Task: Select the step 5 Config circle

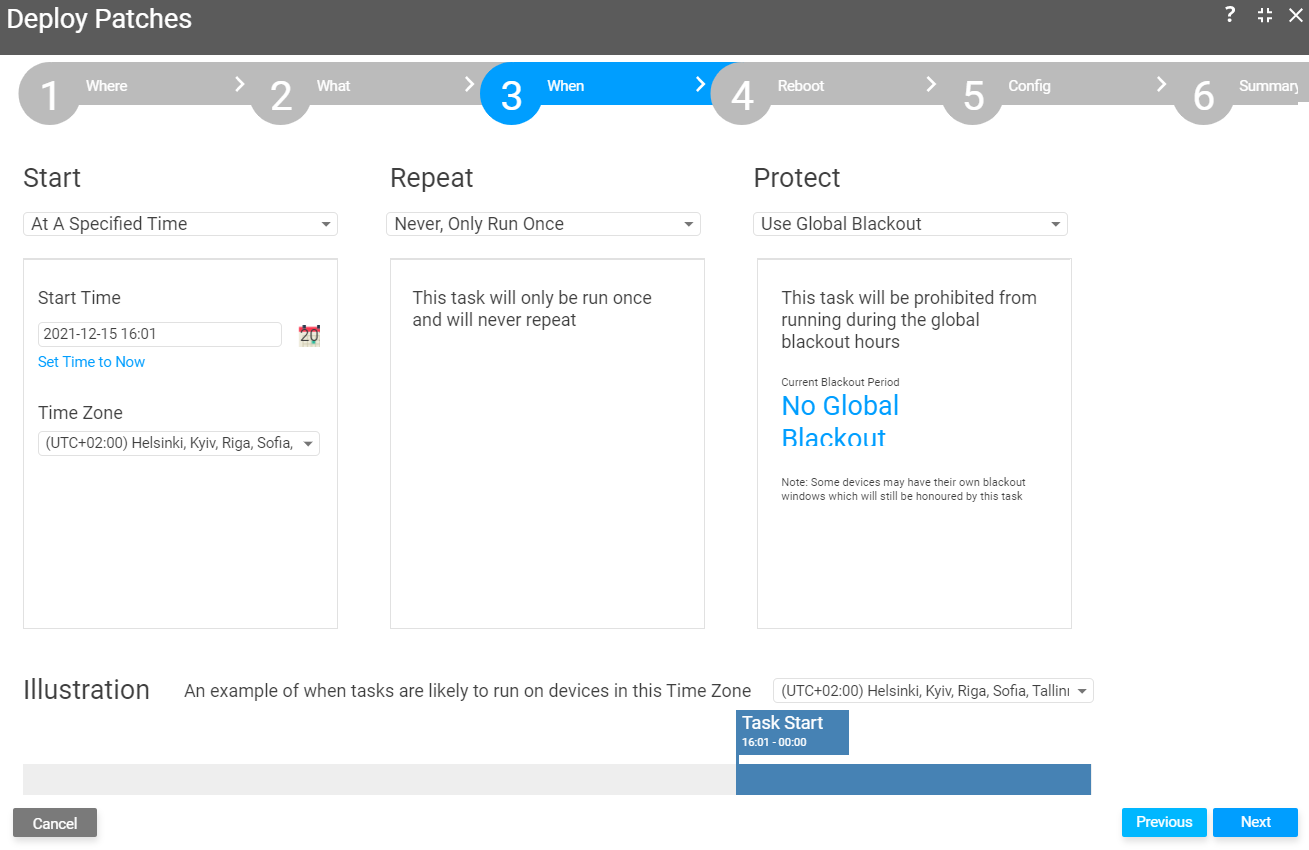Action: click(x=973, y=94)
